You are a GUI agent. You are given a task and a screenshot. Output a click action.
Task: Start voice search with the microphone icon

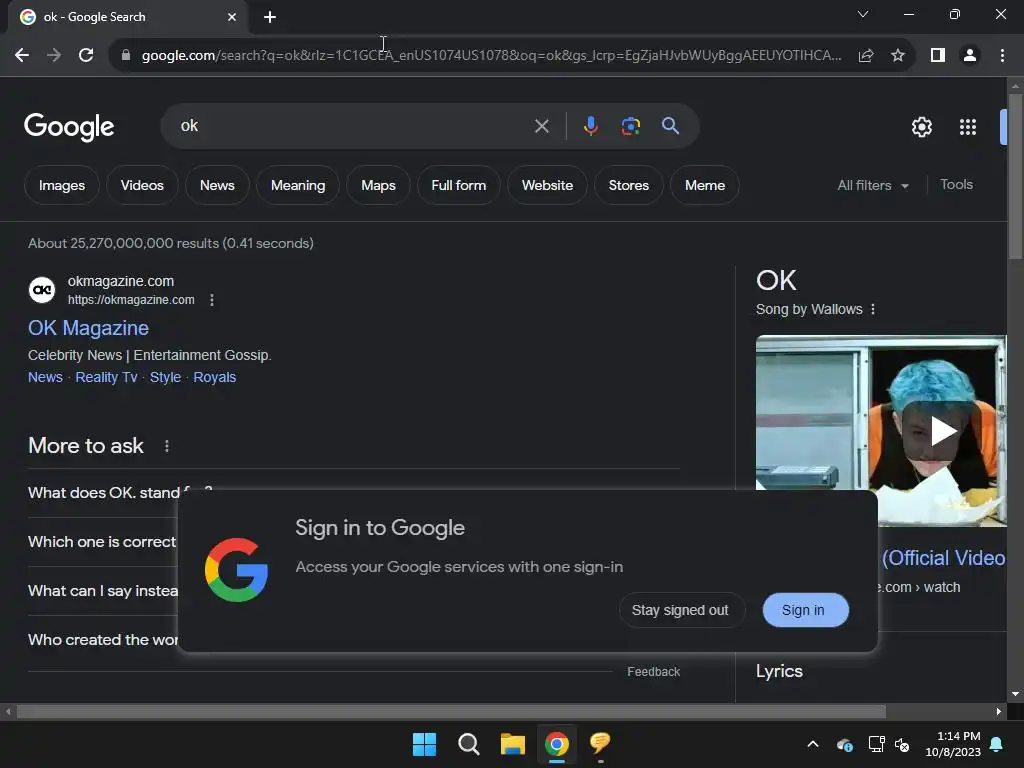click(x=590, y=126)
